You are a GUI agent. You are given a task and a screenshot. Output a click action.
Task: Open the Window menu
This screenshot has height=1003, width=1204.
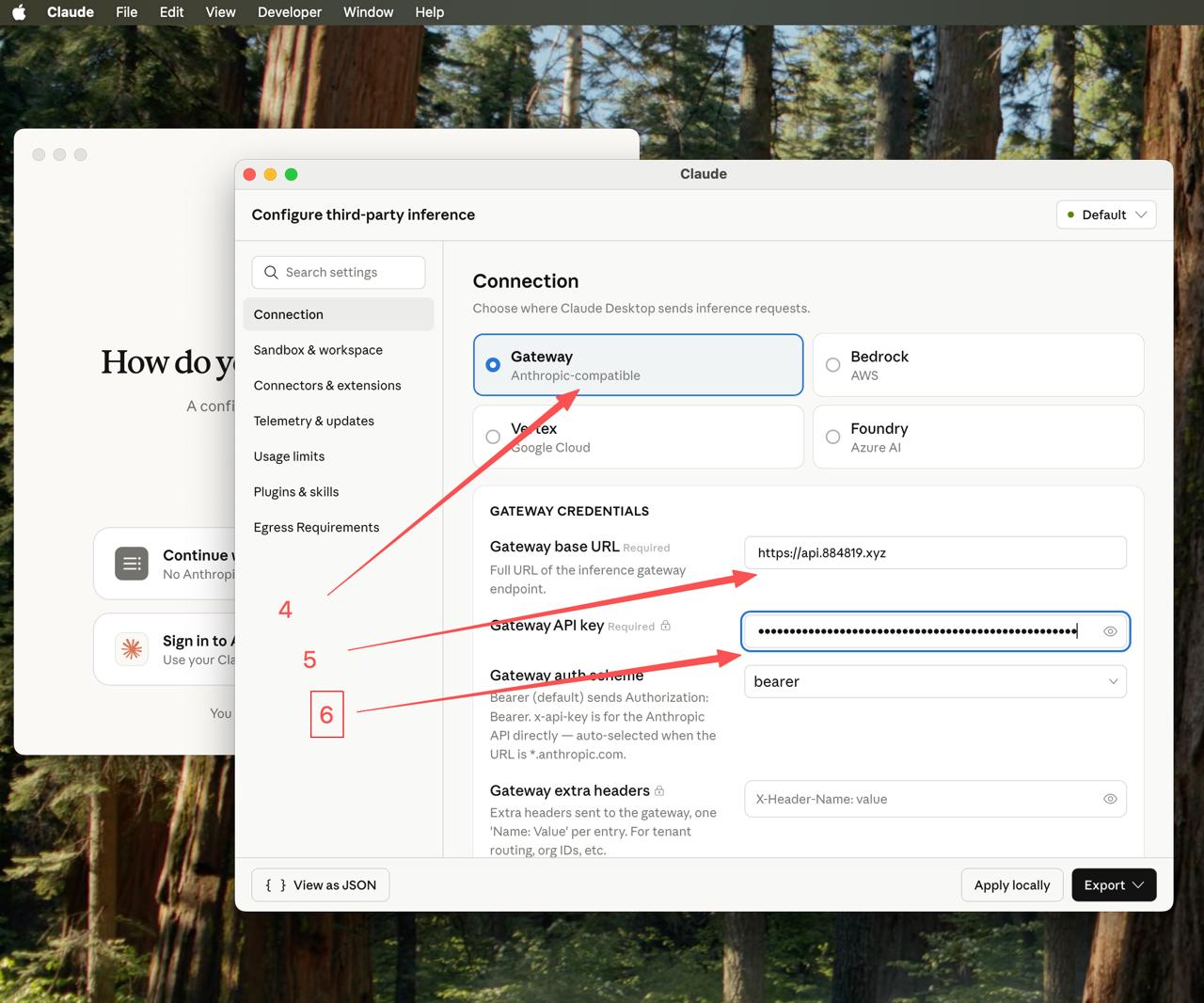[369, 12]
